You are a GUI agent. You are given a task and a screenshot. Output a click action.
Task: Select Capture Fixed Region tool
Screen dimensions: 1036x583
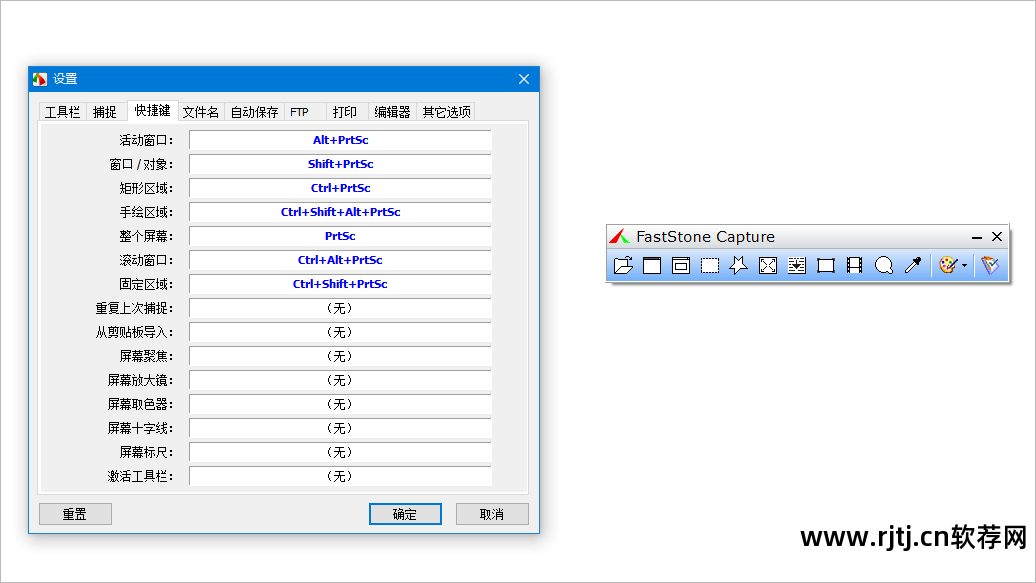coord(826,265)
